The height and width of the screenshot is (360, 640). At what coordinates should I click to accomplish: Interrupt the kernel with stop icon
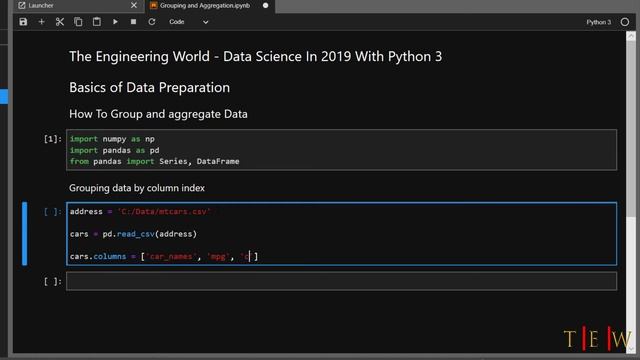(x=133, y=22)
